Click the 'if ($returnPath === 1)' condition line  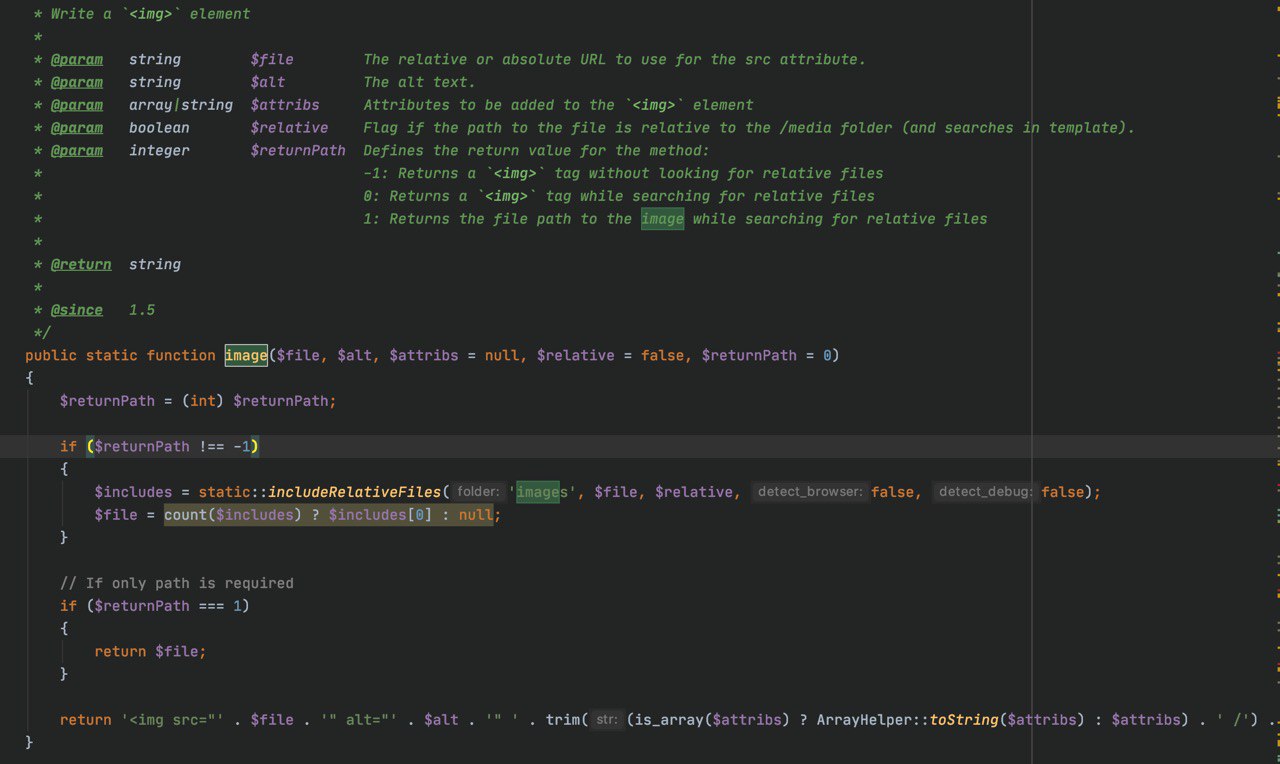pyautogui.click(x=155, y=606)
